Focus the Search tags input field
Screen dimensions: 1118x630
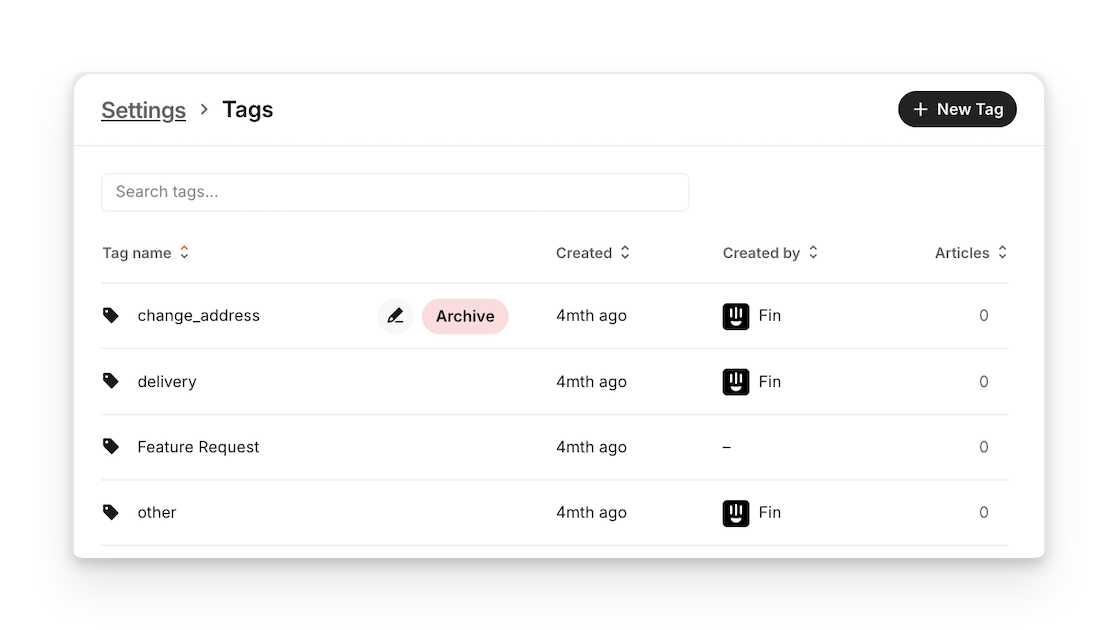395,192
